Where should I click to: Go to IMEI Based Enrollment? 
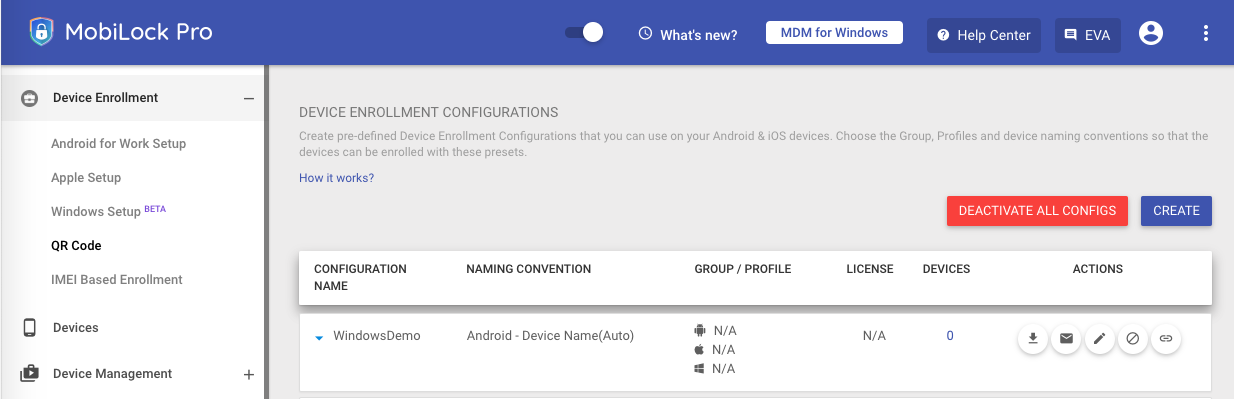coord(117,279)
